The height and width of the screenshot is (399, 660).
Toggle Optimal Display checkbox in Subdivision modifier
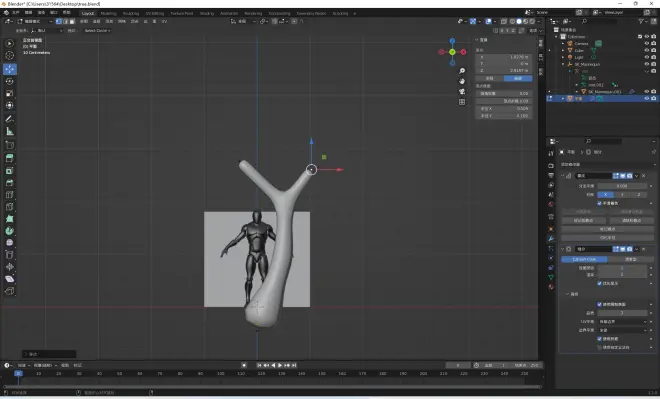(x=599, y=283)
